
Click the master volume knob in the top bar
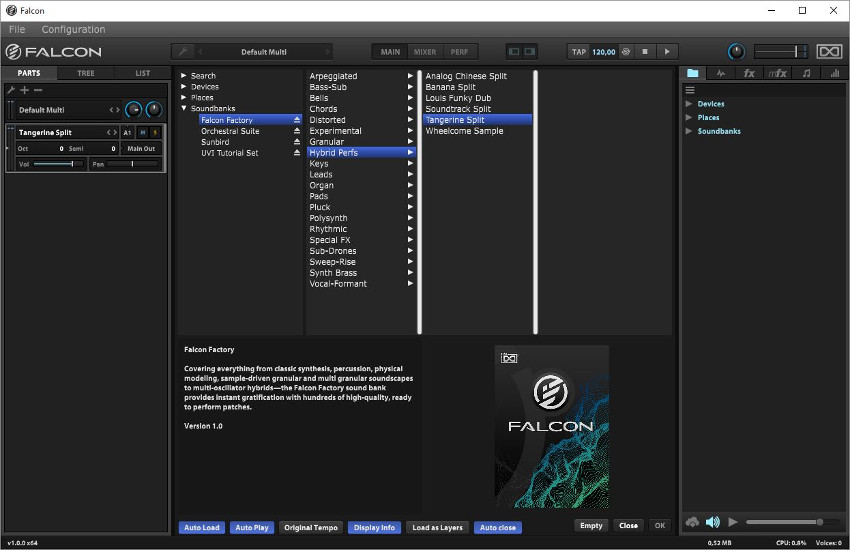736,51
